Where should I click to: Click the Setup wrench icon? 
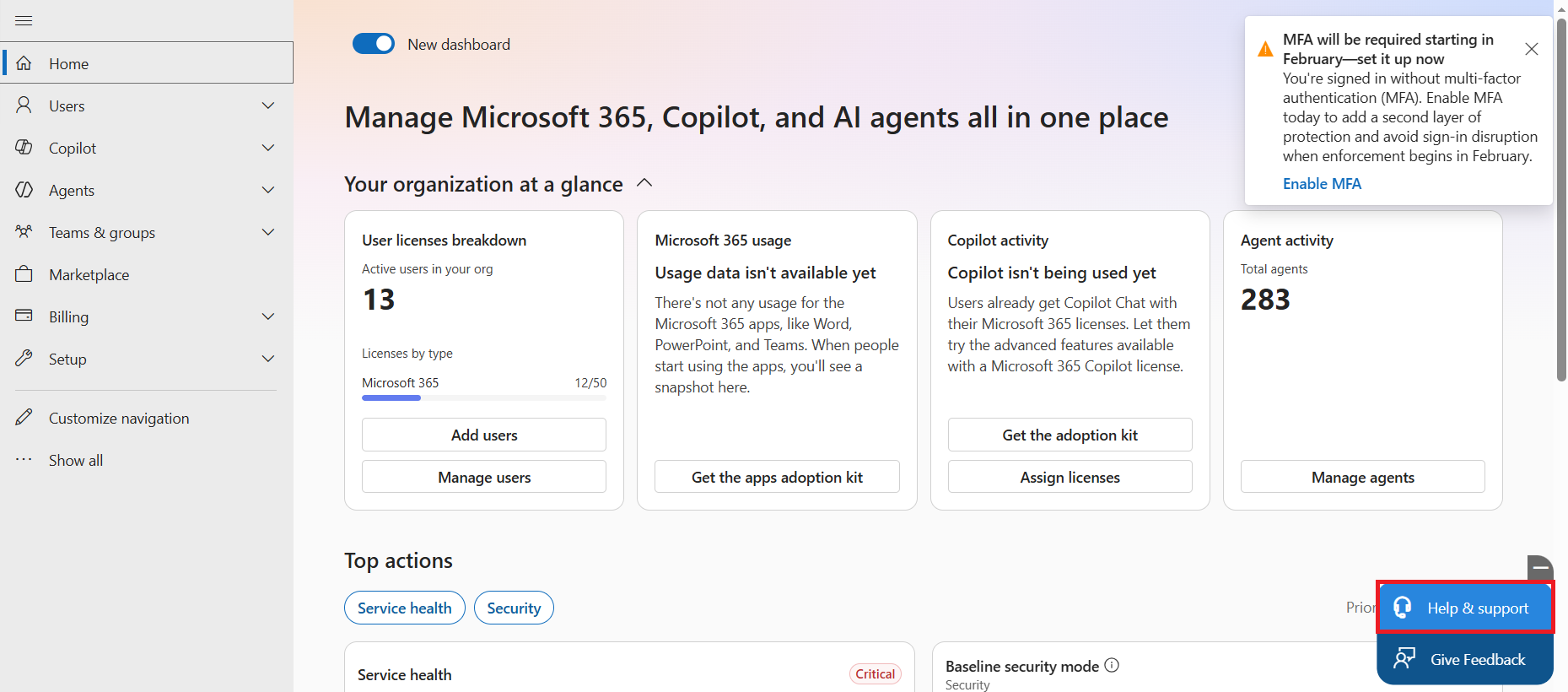tap(24, 359)
